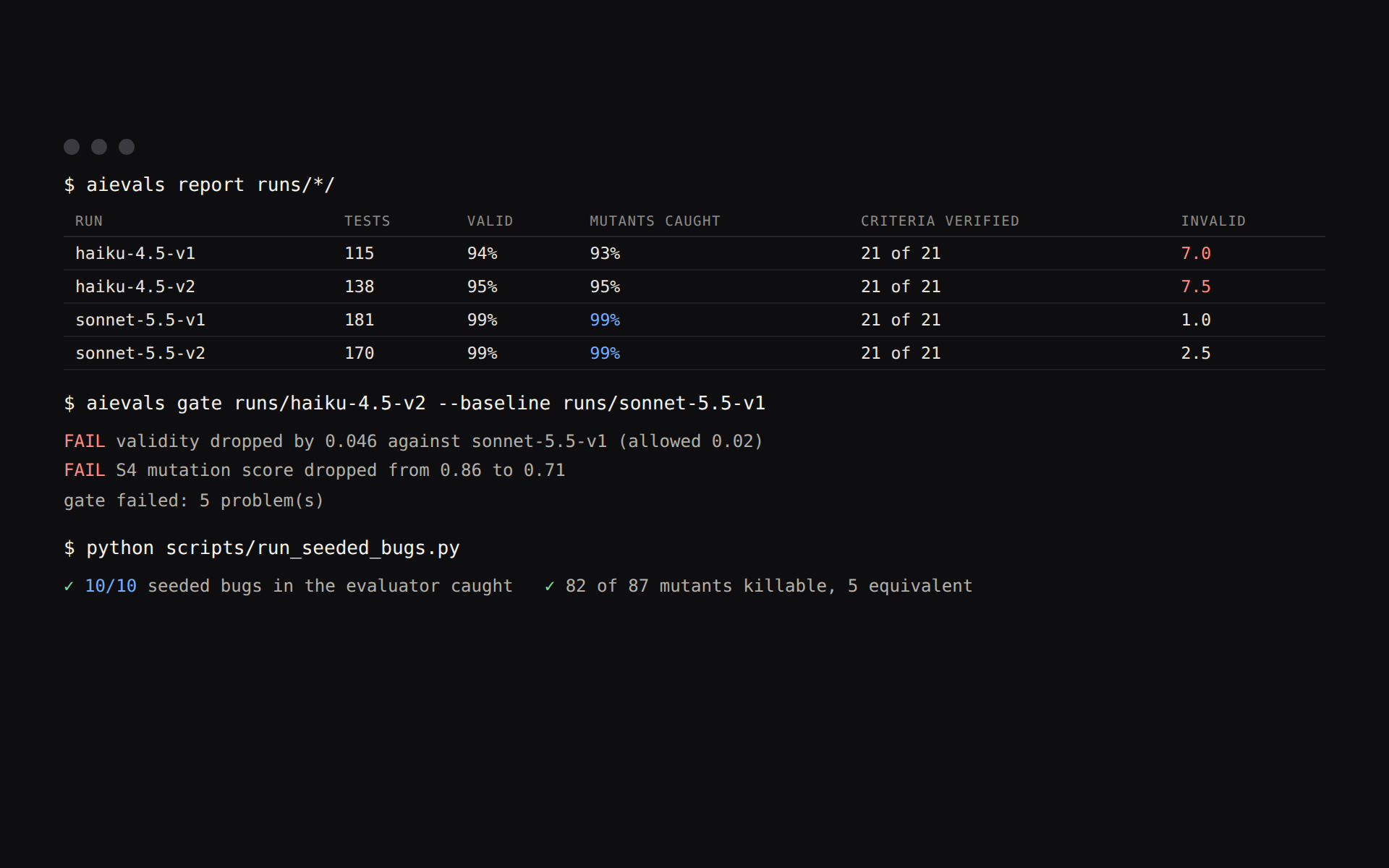This screenshot has height=868, width=1389.
Task: Click the RUN column header
Action: [89, 221]
